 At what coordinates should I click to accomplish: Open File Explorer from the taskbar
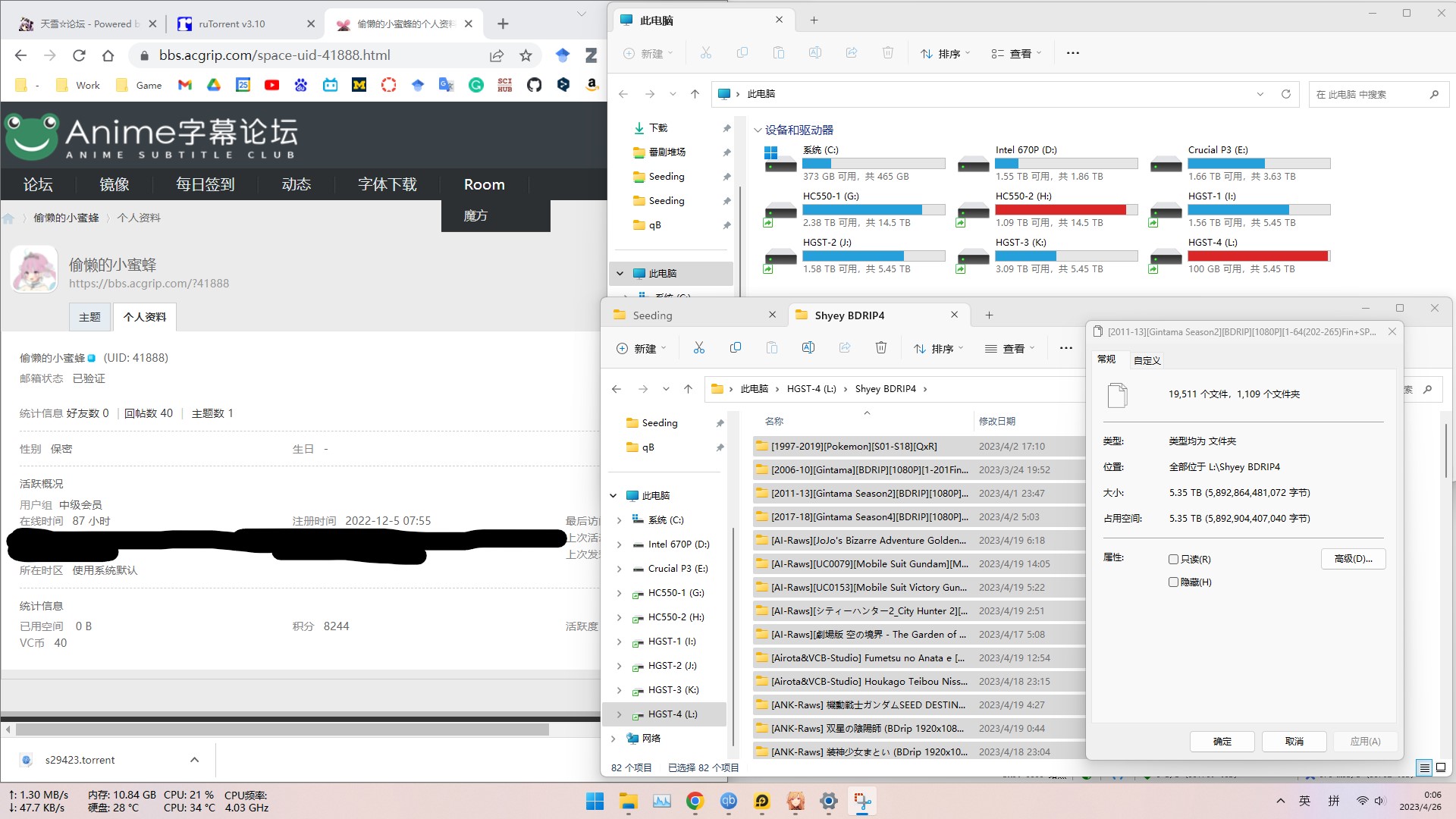[628, 801]
